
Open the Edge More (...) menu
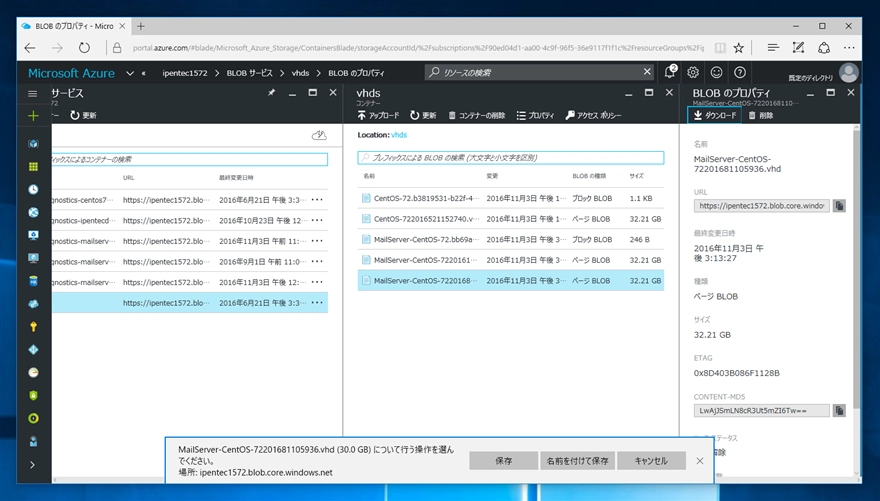tap(849, 48)
